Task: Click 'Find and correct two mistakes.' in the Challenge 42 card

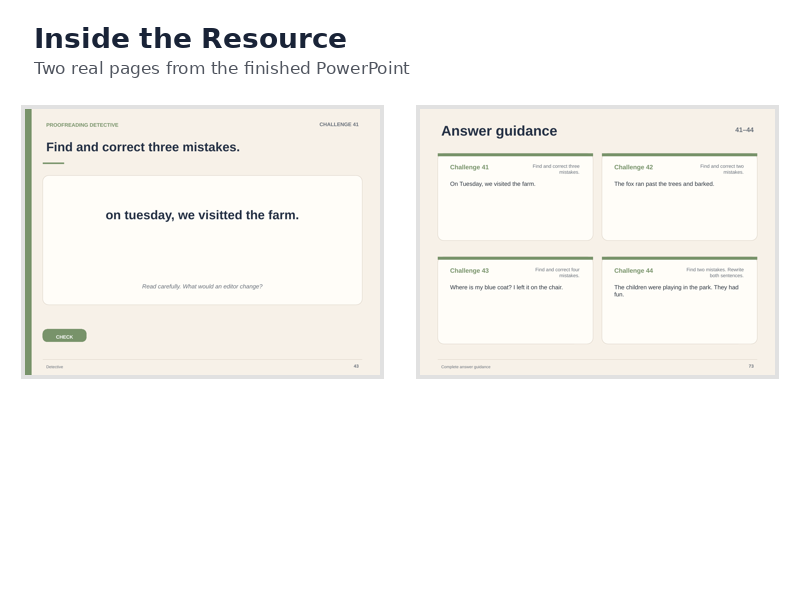Action: coord(721,169)
